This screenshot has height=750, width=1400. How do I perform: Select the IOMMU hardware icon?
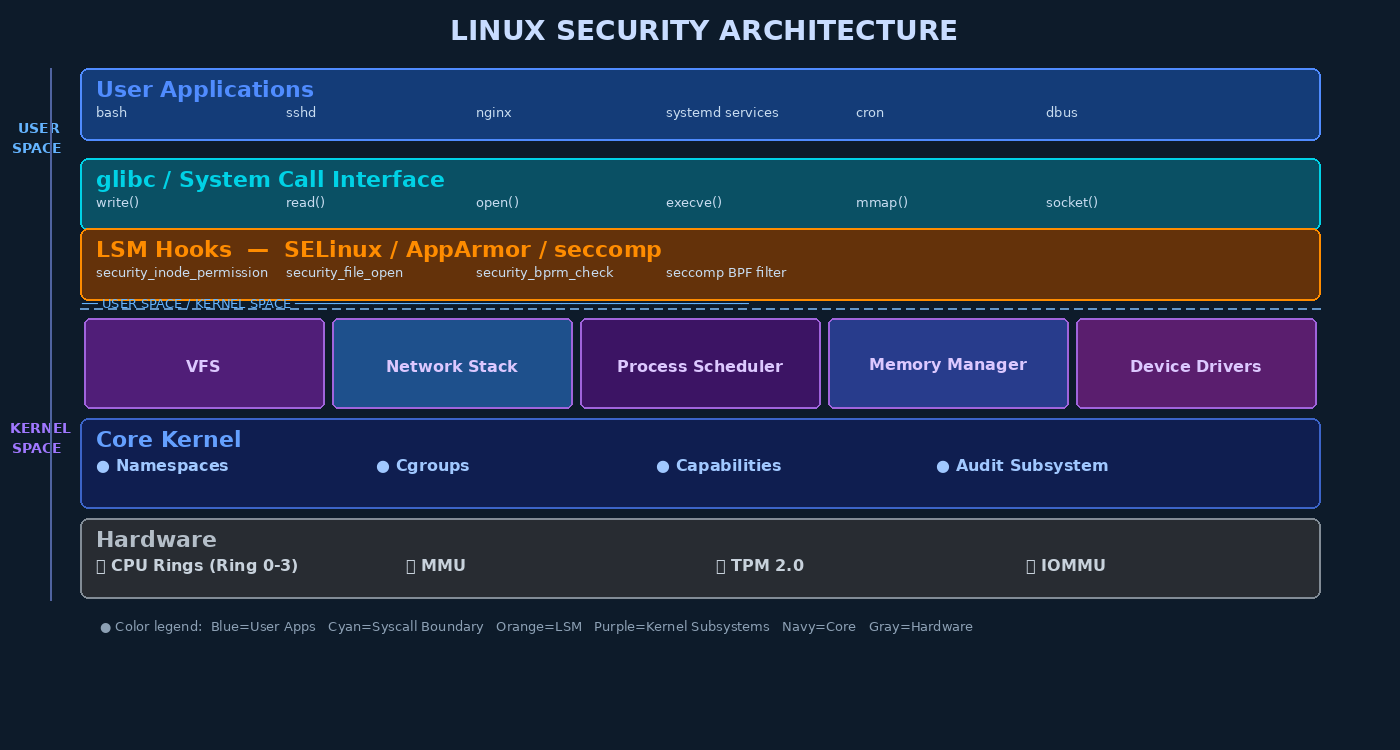point(1029,565)
